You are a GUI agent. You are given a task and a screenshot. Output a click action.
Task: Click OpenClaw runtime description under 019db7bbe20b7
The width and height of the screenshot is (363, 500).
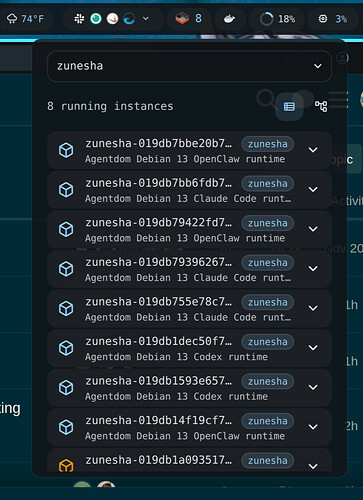(x=185, y=159)
